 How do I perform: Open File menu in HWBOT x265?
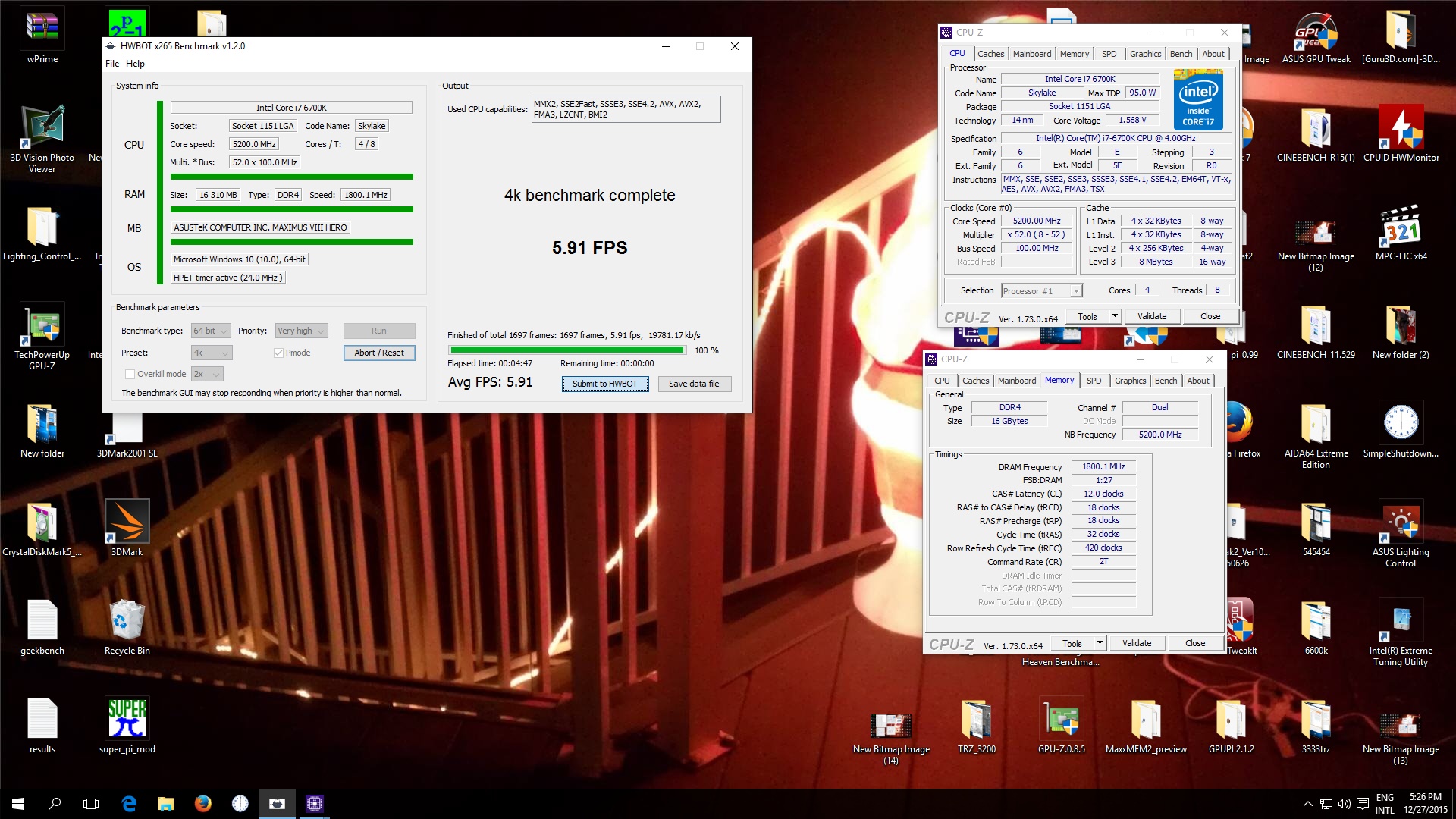click(112, 64)
